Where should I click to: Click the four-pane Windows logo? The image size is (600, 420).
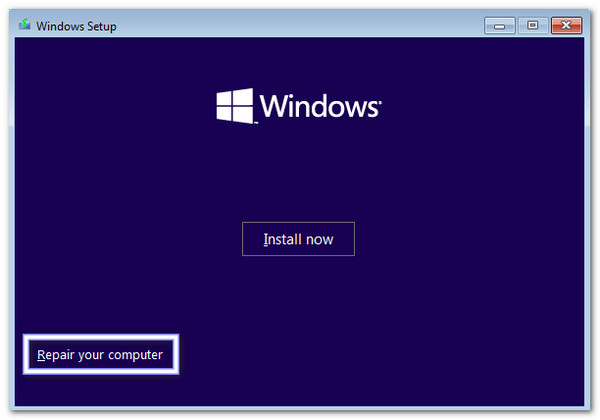[235, 106]
